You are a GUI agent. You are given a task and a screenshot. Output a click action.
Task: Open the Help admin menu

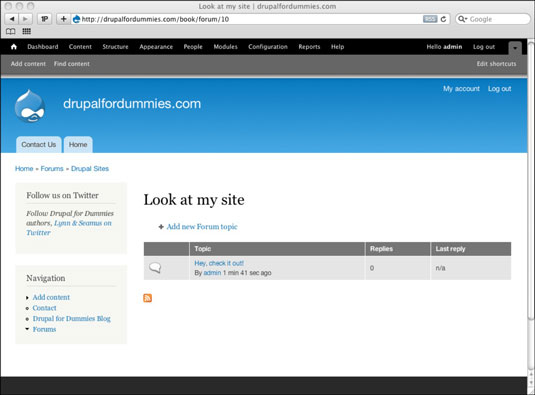[x=337, y=47]
